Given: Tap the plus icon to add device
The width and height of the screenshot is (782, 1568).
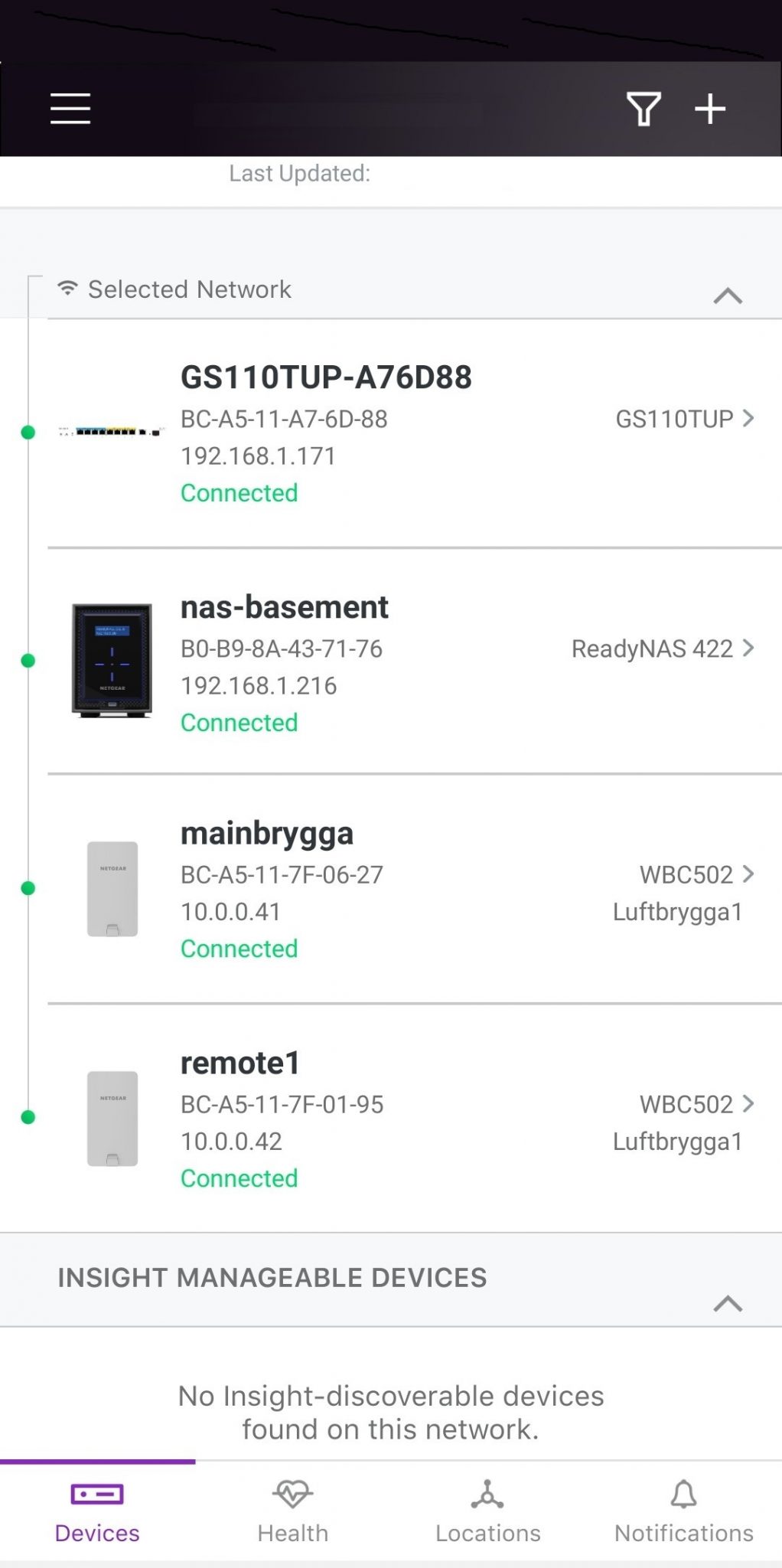Looking at the screenshot, I should coord(710,108).
